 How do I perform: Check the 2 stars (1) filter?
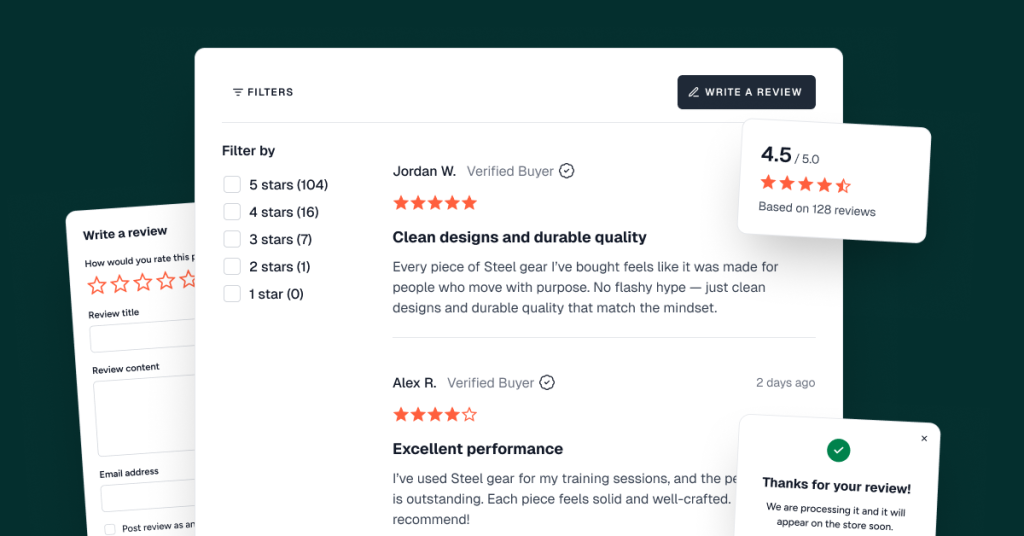click(232, 266)
